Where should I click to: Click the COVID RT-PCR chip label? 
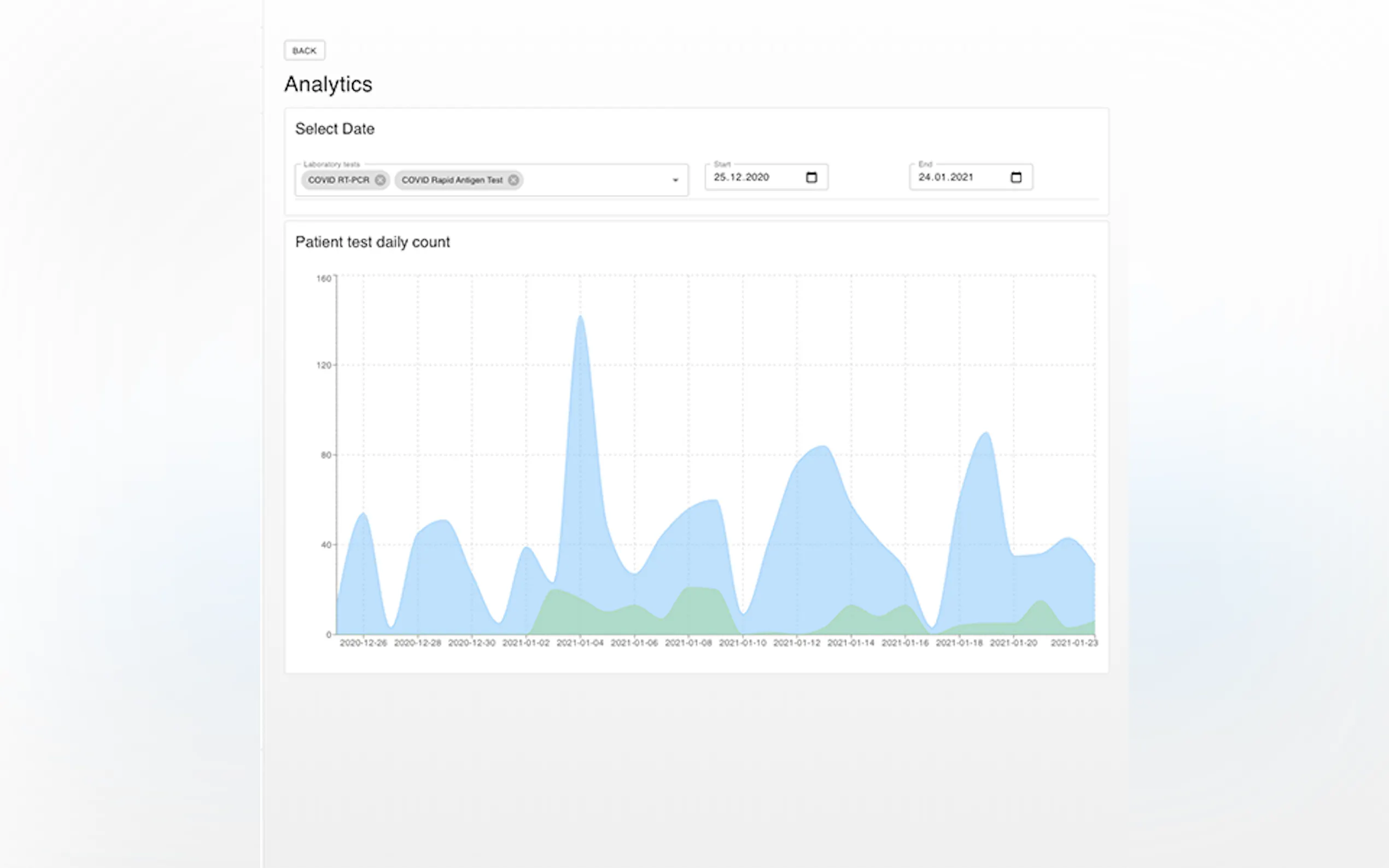pyautogui.click(x=338, y=180)
